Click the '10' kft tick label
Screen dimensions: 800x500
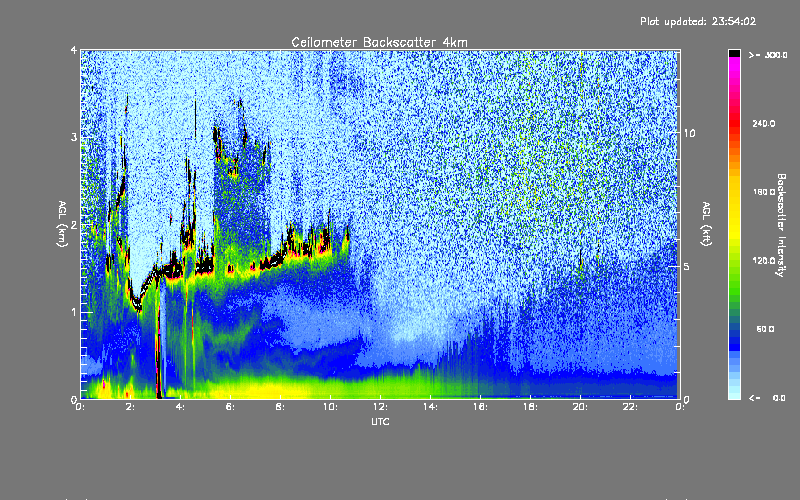click(689, 133)
